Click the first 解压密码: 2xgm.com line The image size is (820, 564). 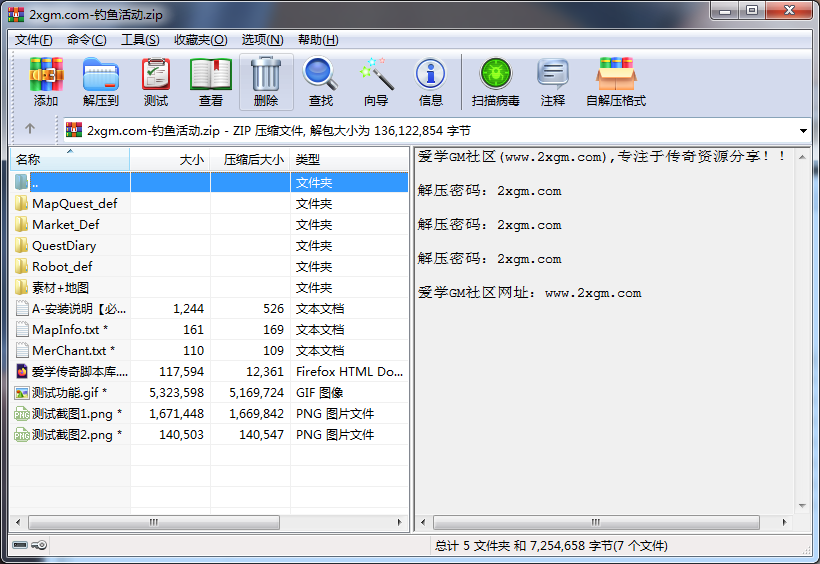pyautogui.click(x=489, y=191)
